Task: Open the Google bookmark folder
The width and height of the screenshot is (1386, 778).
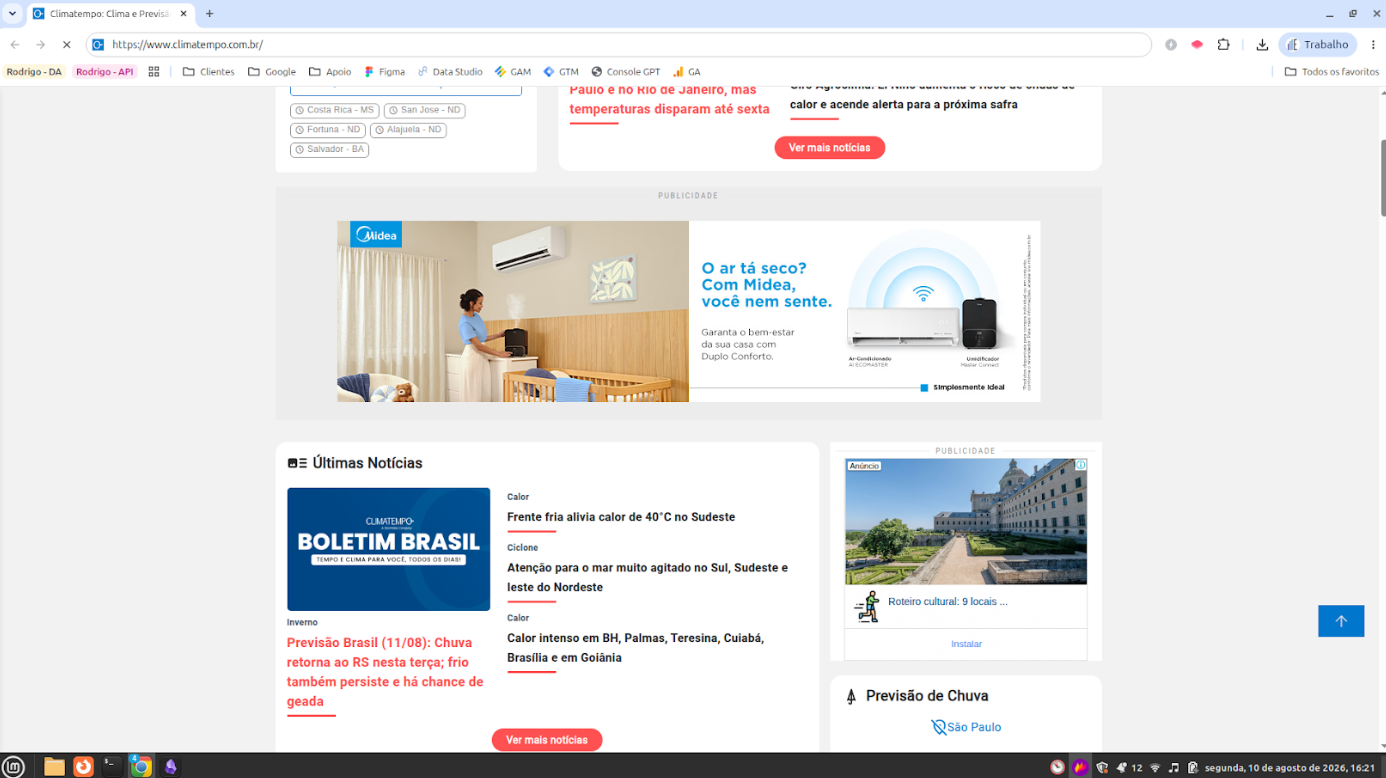Action: [x=272, y=72]
